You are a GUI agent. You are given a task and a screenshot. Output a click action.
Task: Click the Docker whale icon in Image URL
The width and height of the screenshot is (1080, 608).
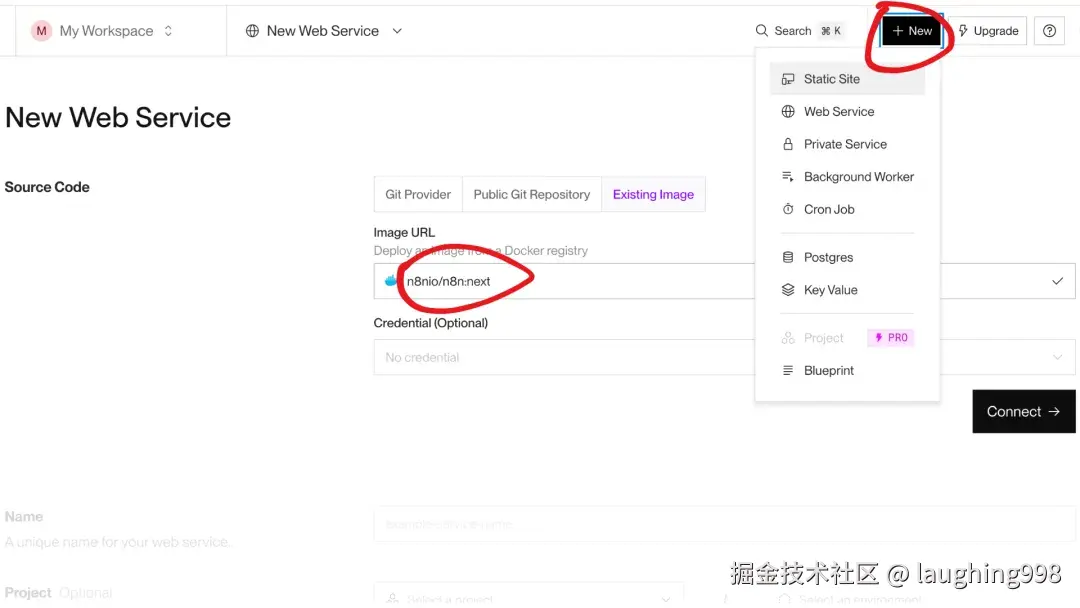(391, 280)
